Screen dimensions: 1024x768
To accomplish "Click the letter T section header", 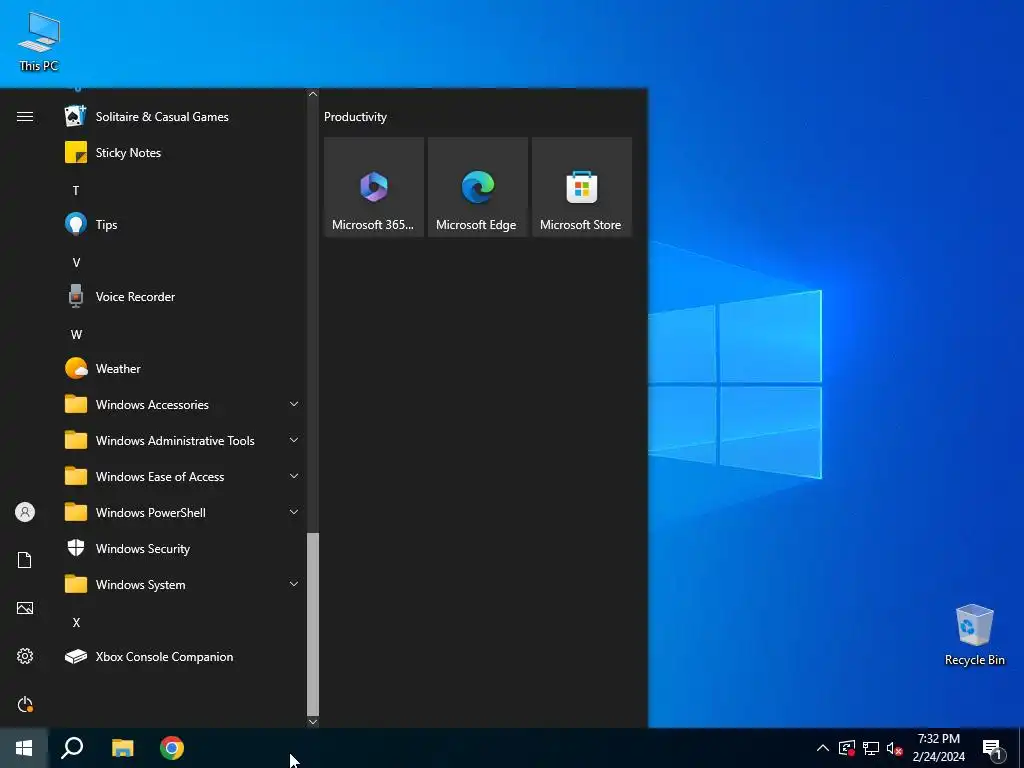I will pos(76,191).
